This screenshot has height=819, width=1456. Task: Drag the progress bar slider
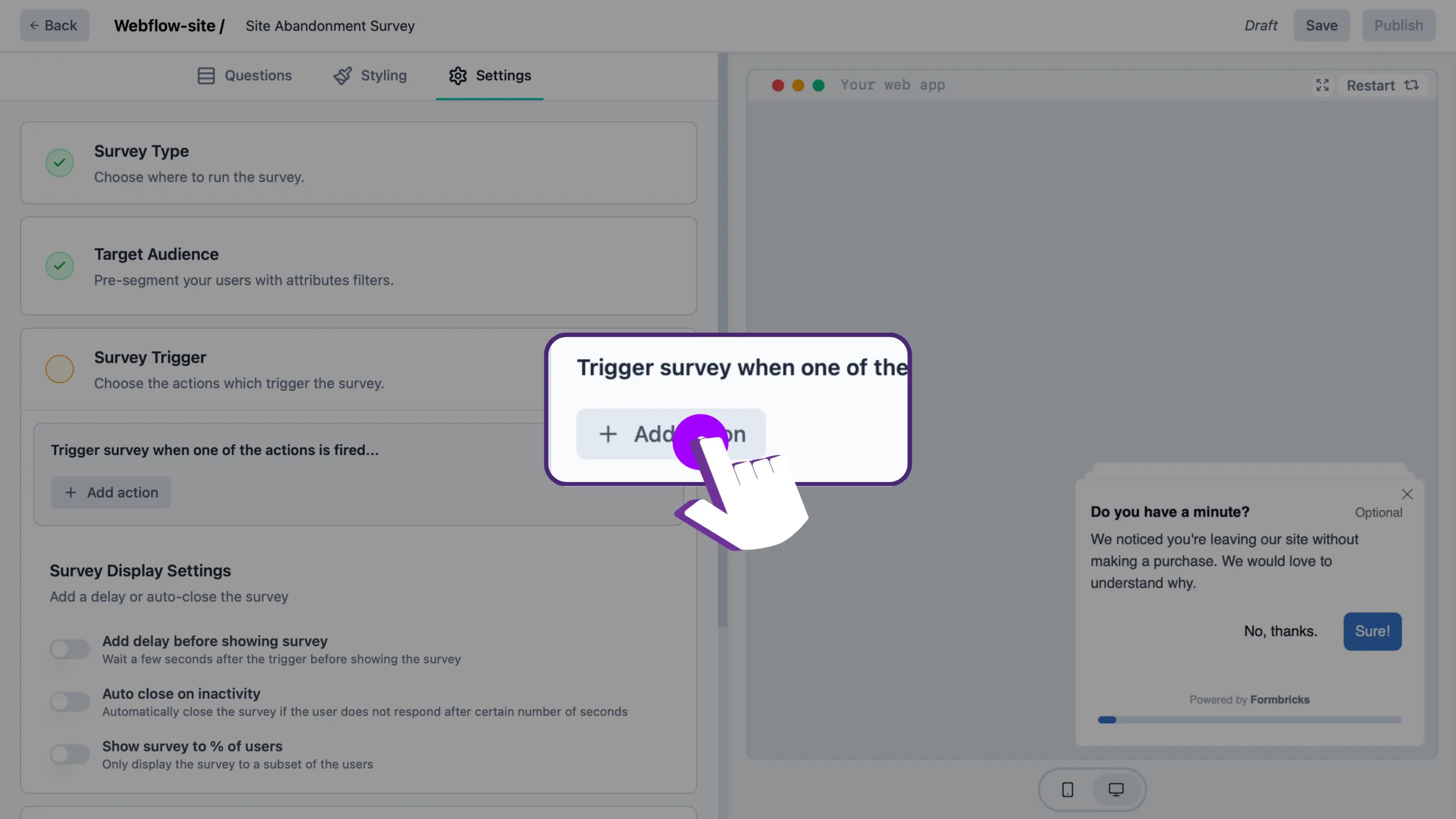coord(1107,719)
